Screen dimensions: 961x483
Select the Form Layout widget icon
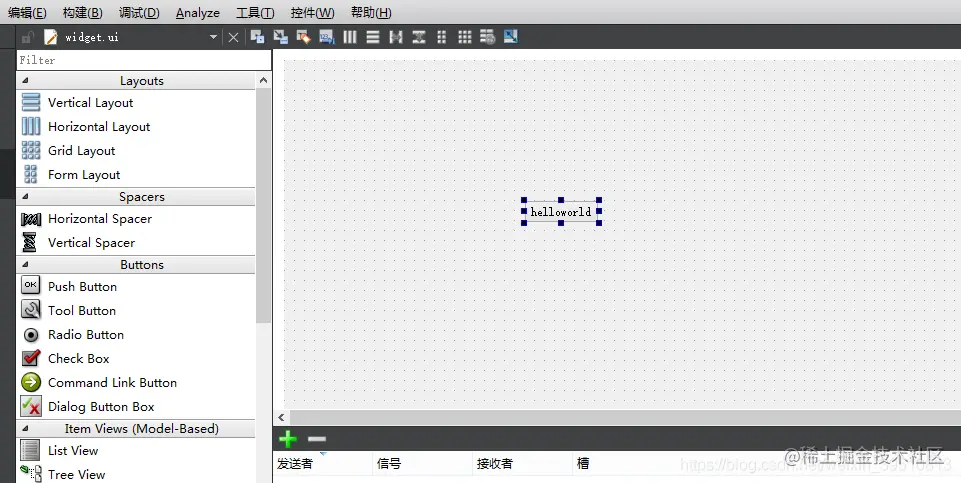pos(31,175)
